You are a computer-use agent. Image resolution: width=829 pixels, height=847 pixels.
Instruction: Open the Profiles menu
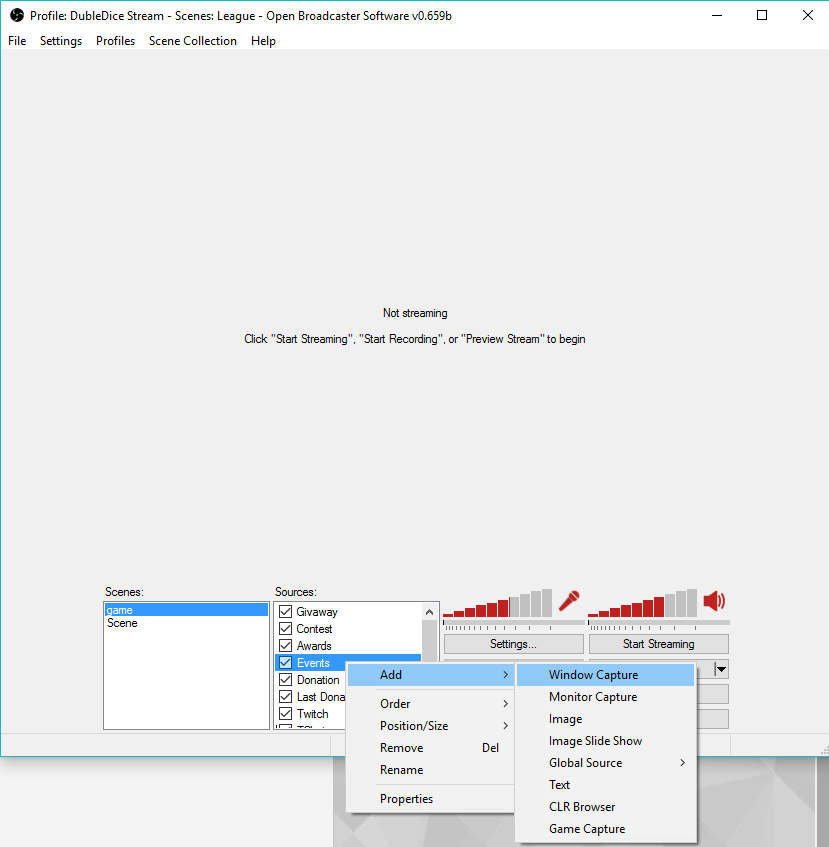click(116, 41)
